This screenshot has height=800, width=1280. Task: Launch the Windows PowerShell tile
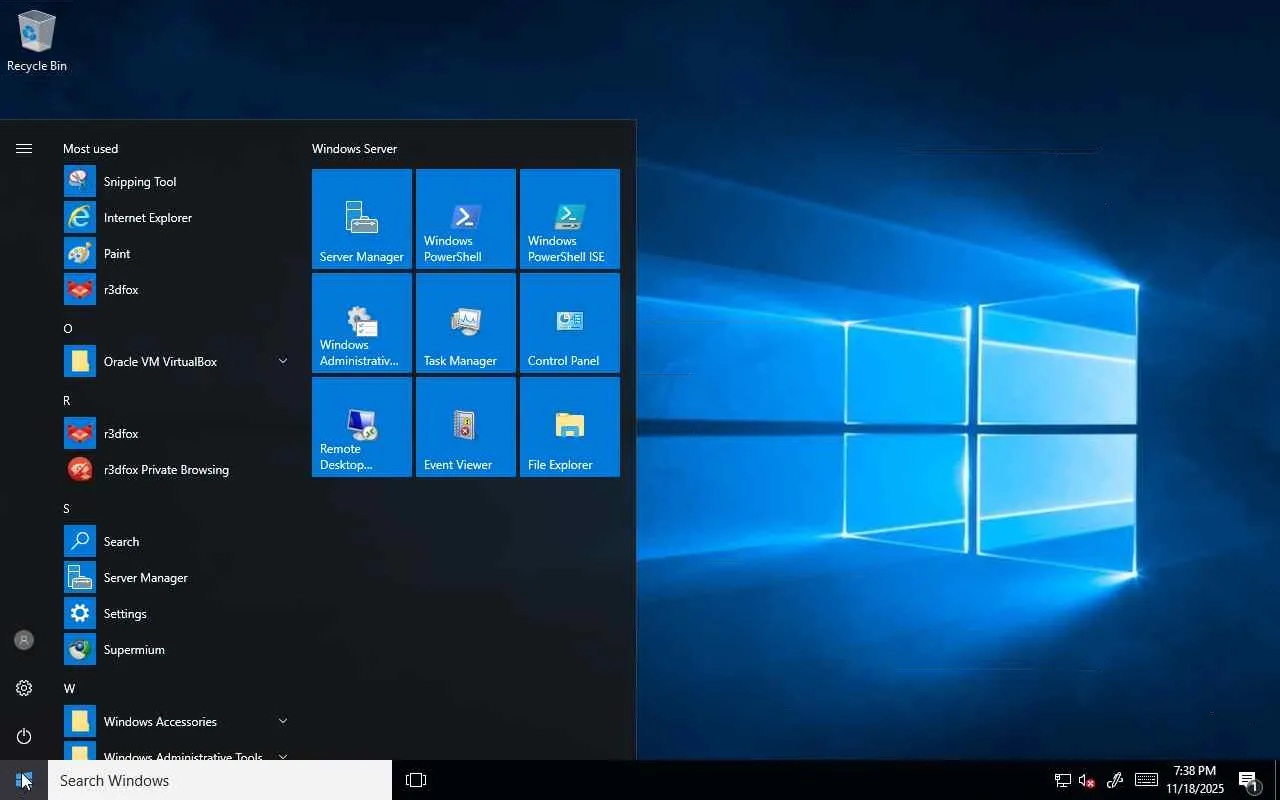click(x=466, y=219)
